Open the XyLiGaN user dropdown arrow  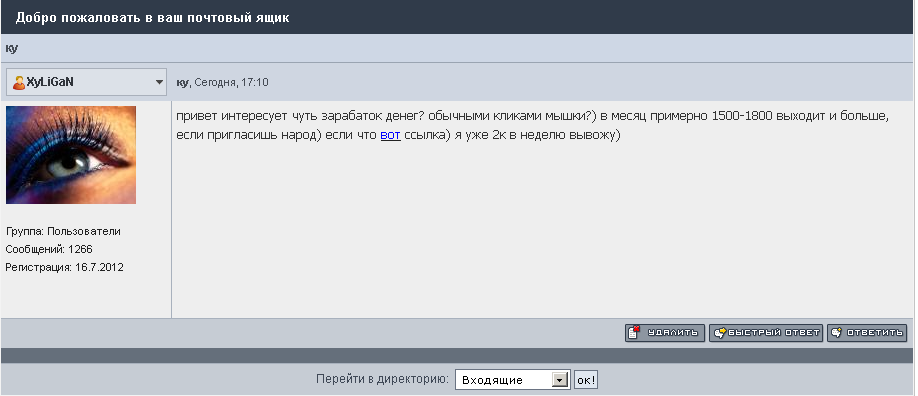pyautogui.click(x=159, y=83)
